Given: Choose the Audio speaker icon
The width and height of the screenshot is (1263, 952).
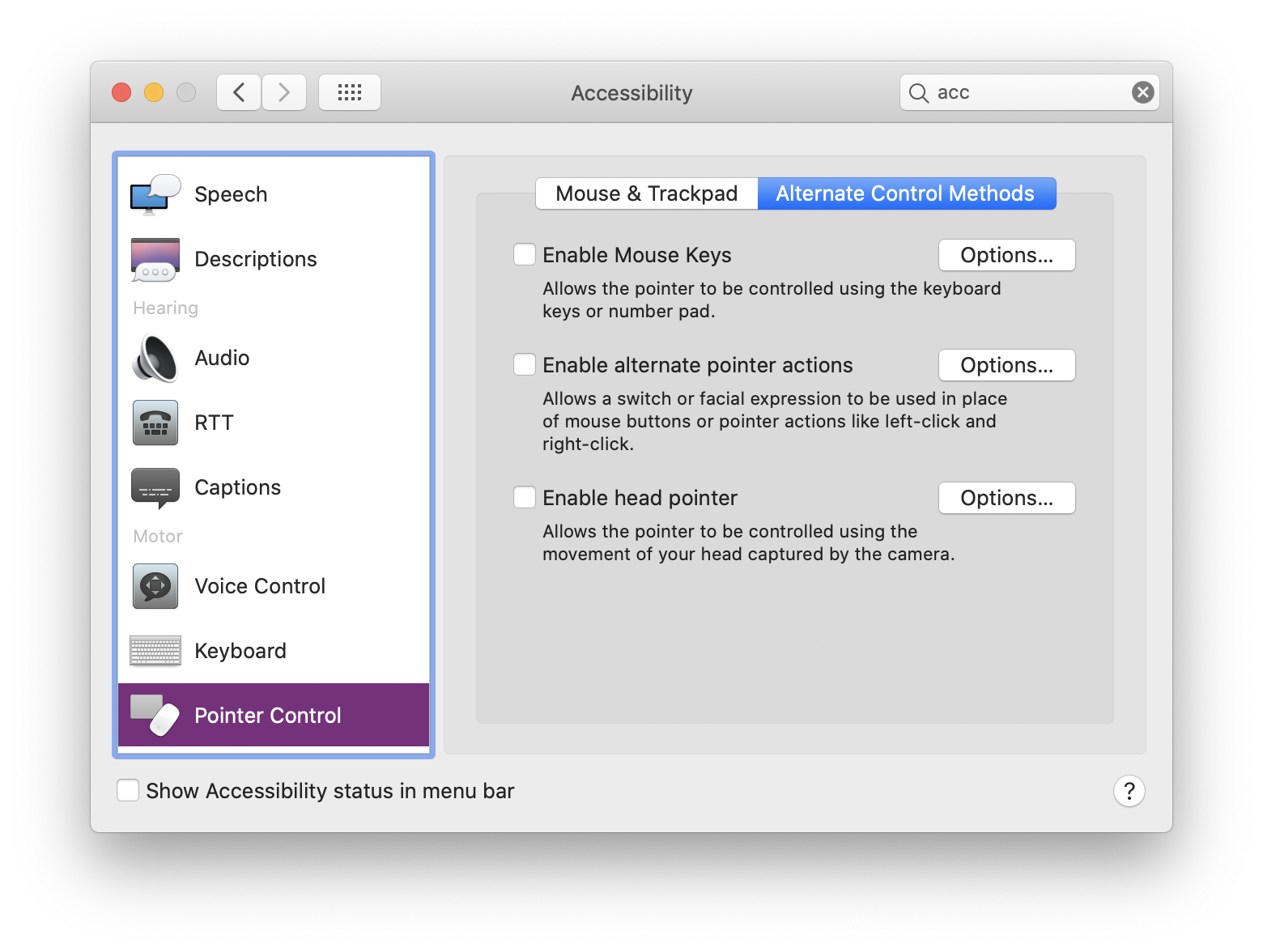Looking at the screenshot, I should [155, 358].
